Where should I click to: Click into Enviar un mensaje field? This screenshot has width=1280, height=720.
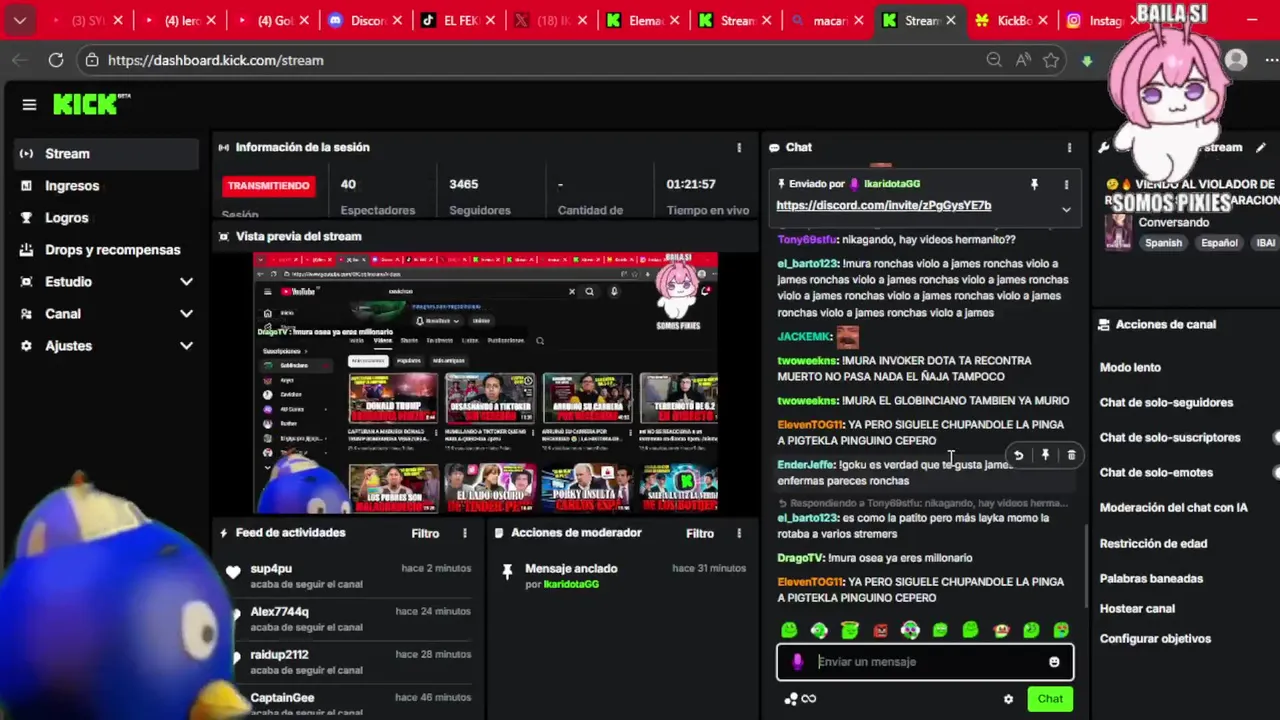click(x=925, y=662)
